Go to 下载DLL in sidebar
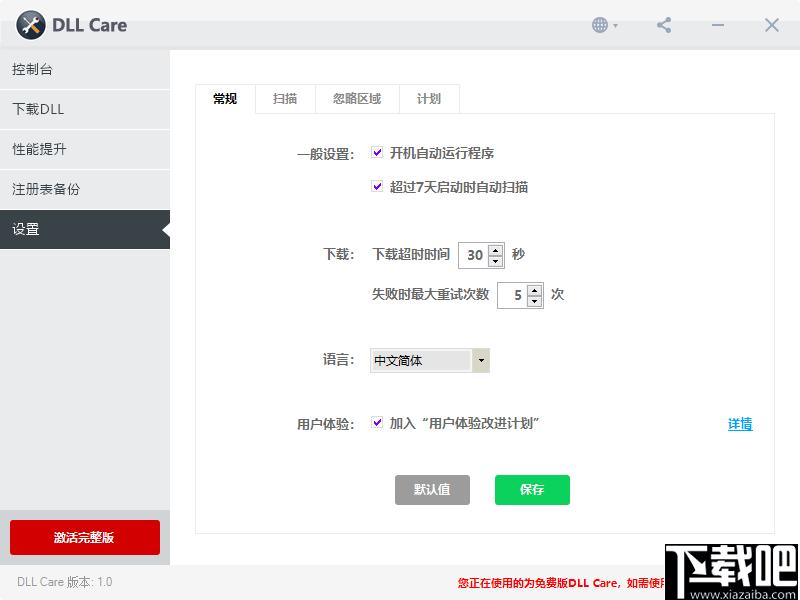The width and height of the screenshot is (800, 600). (x=85, y=110)
